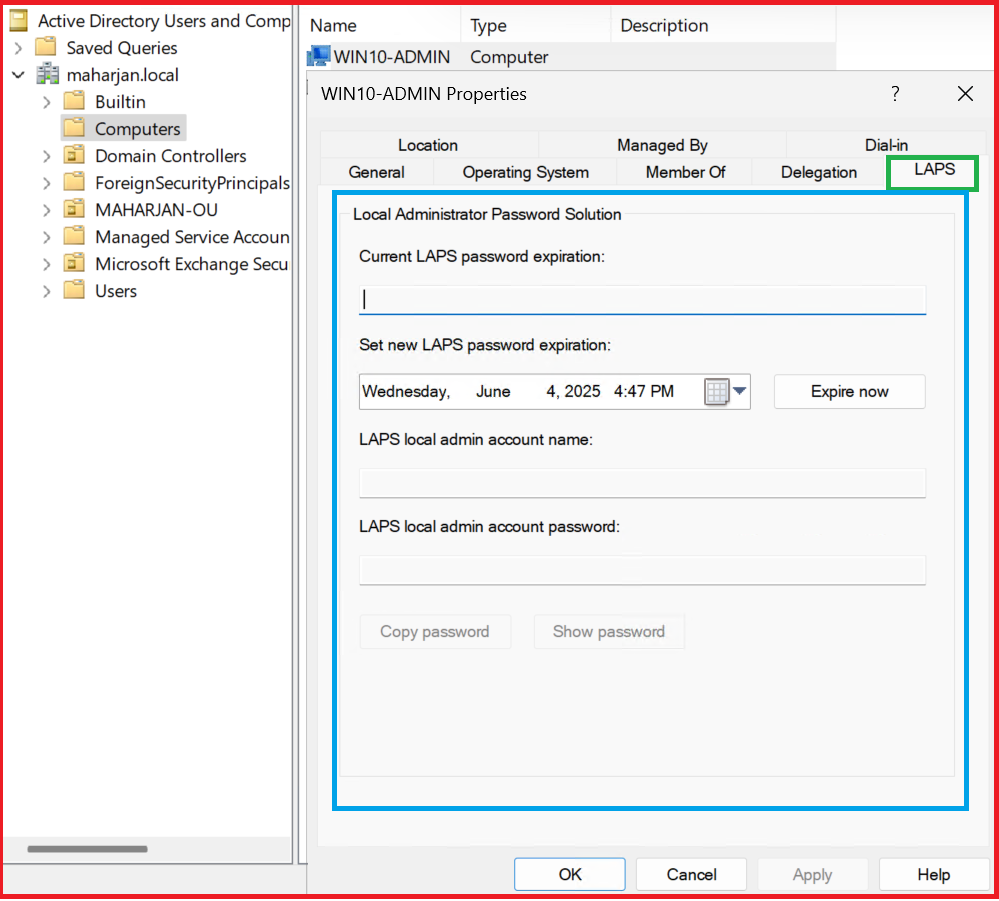Image resolution: width=999 pixels, height=901 pixels.
Task: Expand the Users container chevron
Action: [47, 291]
